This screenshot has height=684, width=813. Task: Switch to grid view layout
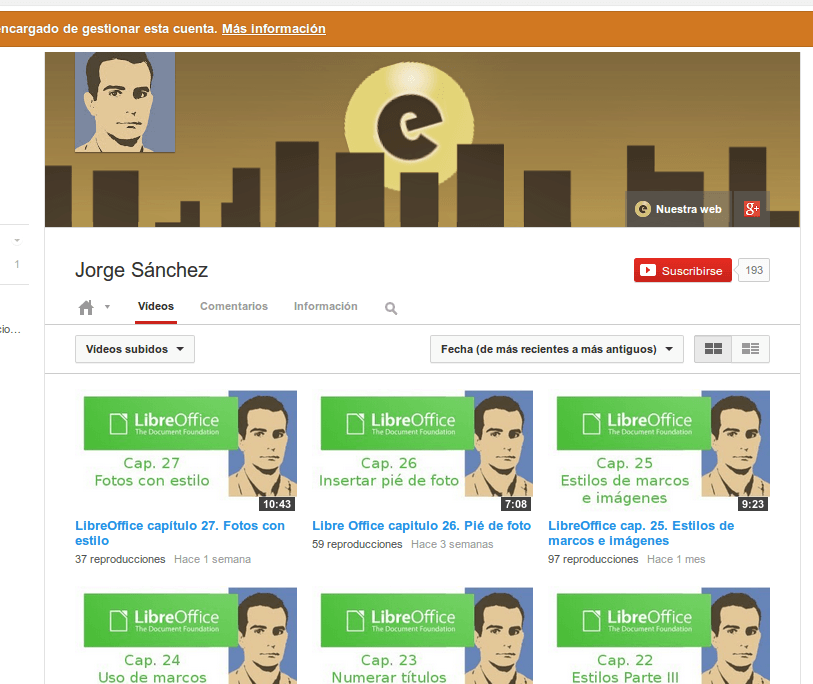click(713, 349)
